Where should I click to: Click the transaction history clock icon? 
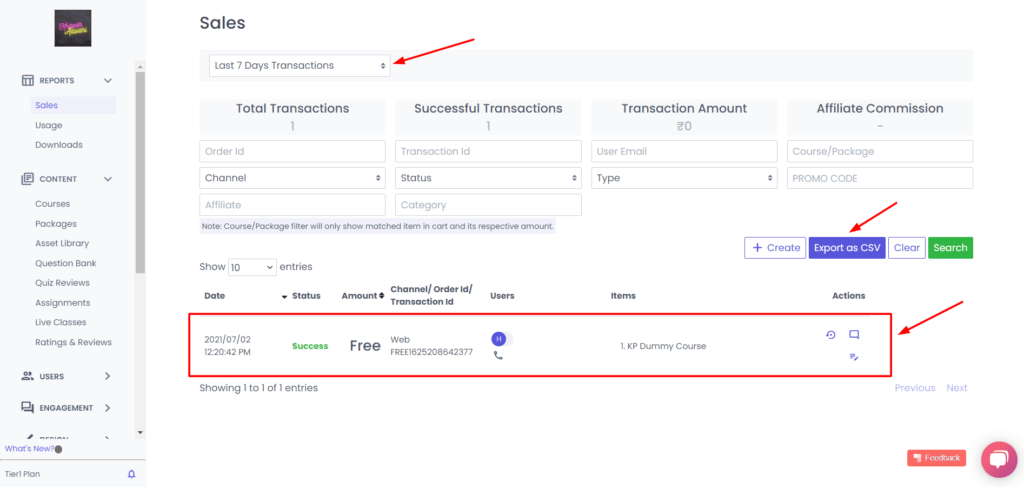point(830,335)
